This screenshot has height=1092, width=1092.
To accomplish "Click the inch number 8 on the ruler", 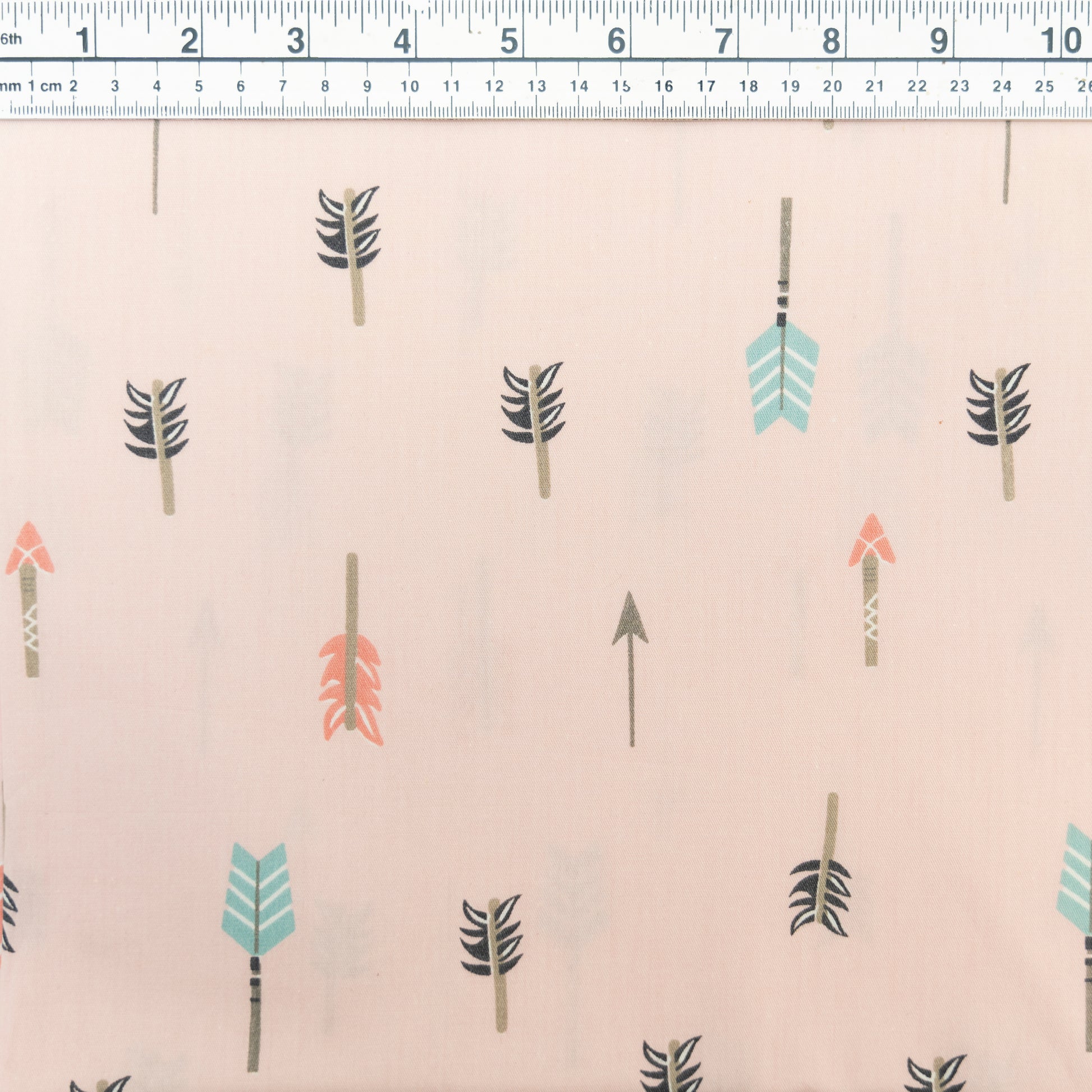I will click(x=831, y=41).
